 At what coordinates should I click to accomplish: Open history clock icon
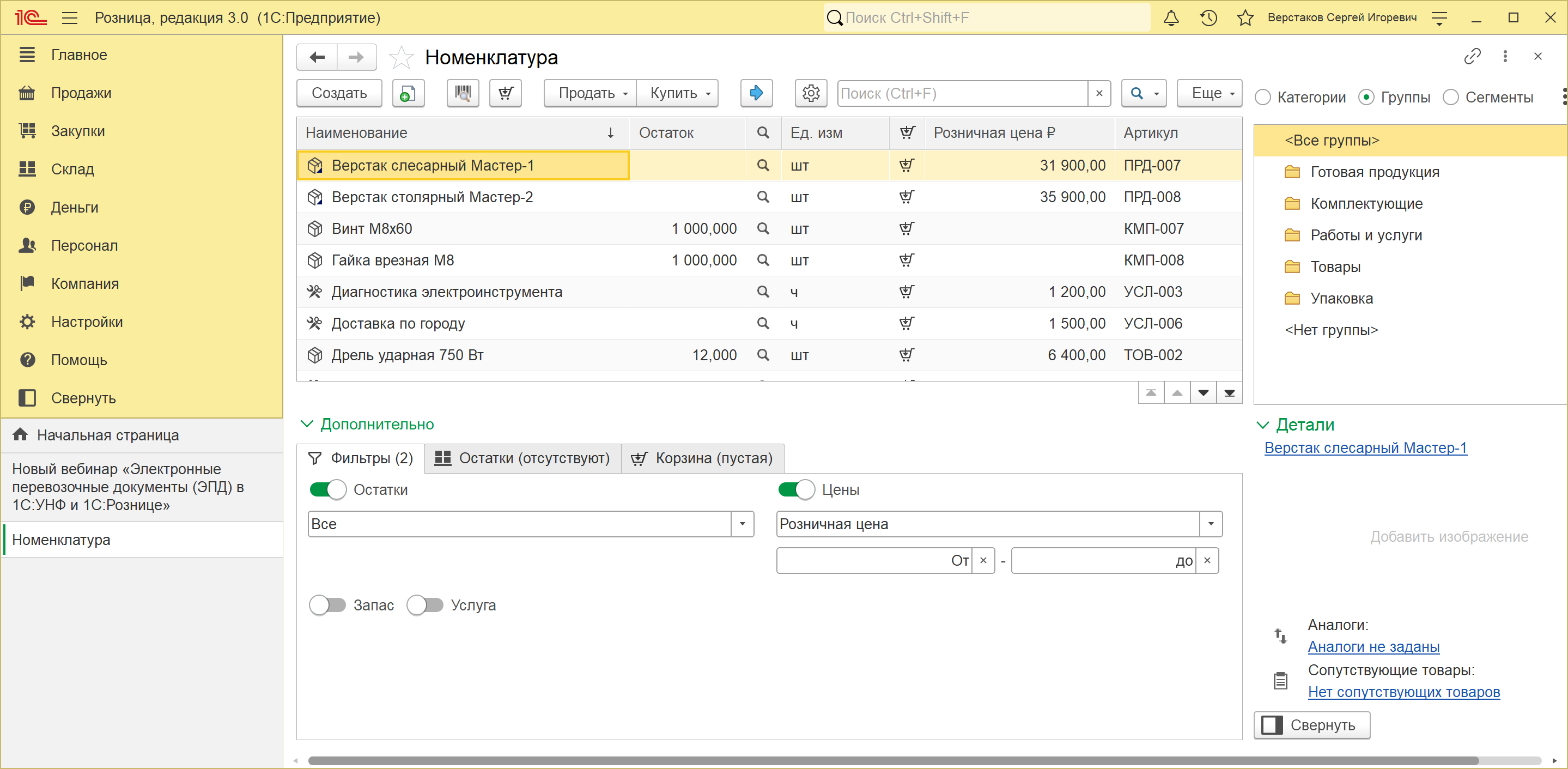point(1208,17)
